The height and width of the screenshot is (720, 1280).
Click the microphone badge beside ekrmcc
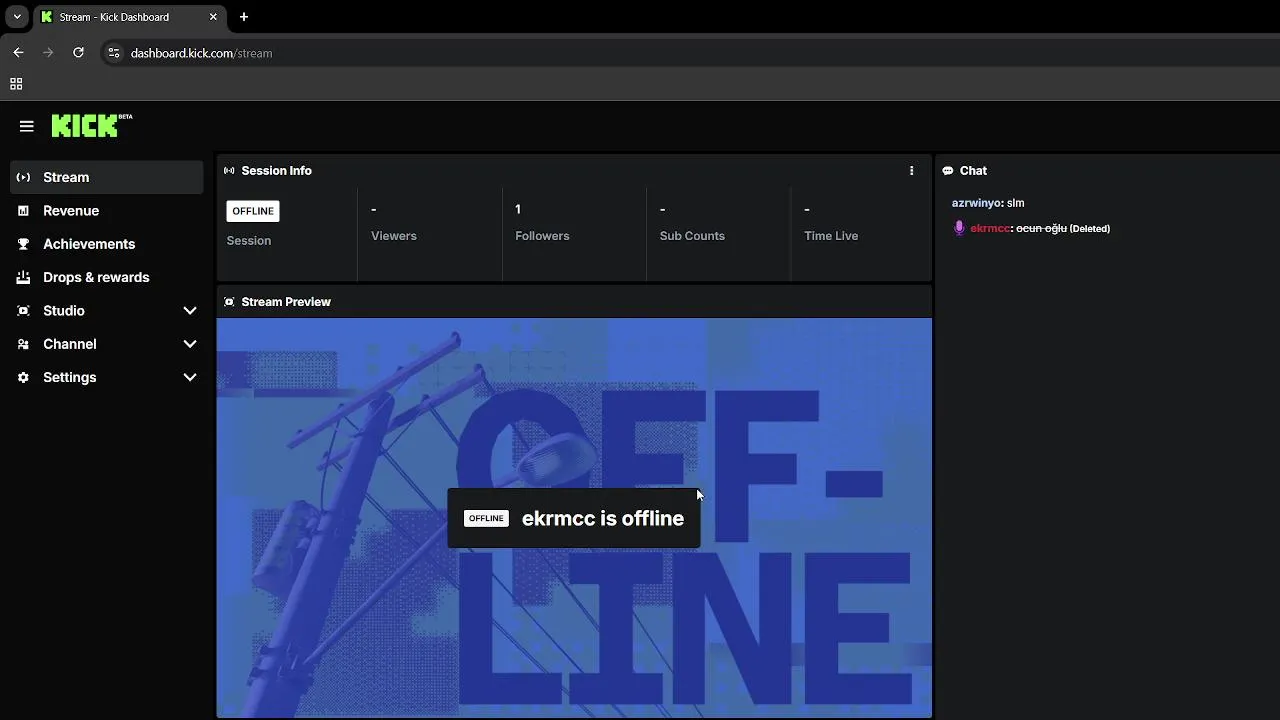click(x=959, y=228)
